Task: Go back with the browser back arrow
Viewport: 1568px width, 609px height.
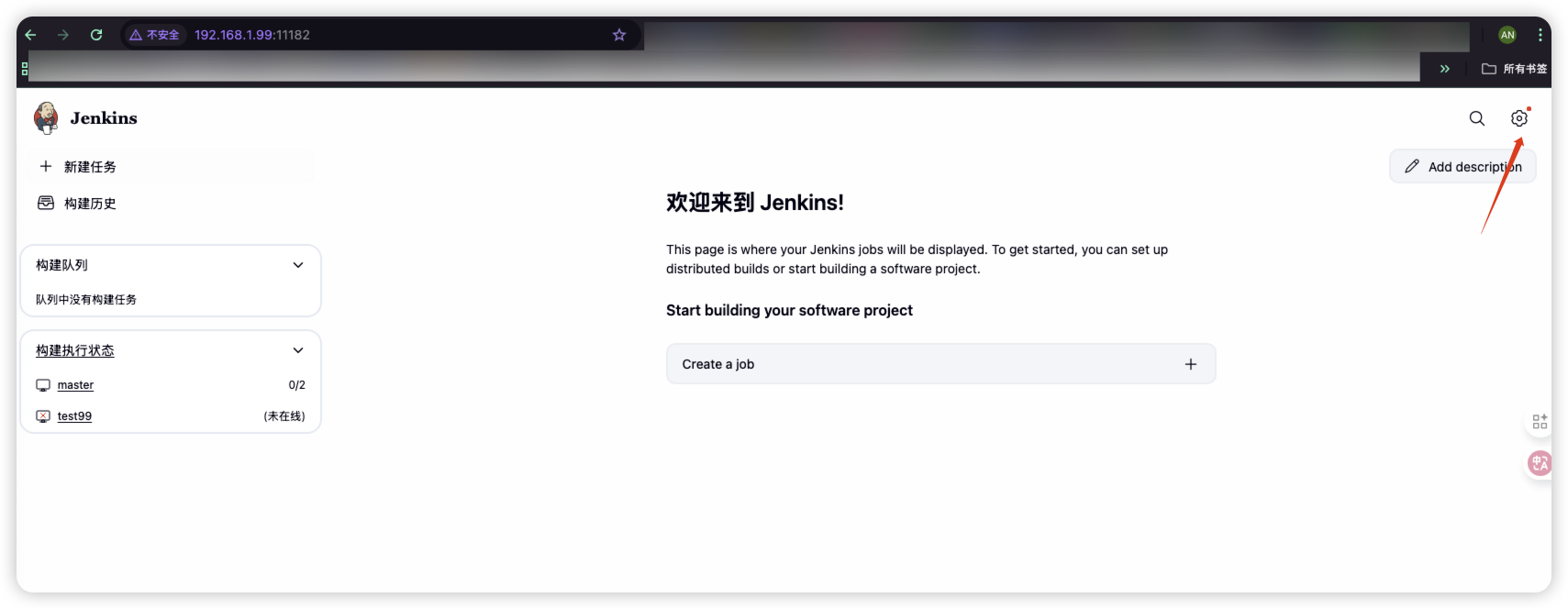Action: pyautogui.click(x=30, y=35)
